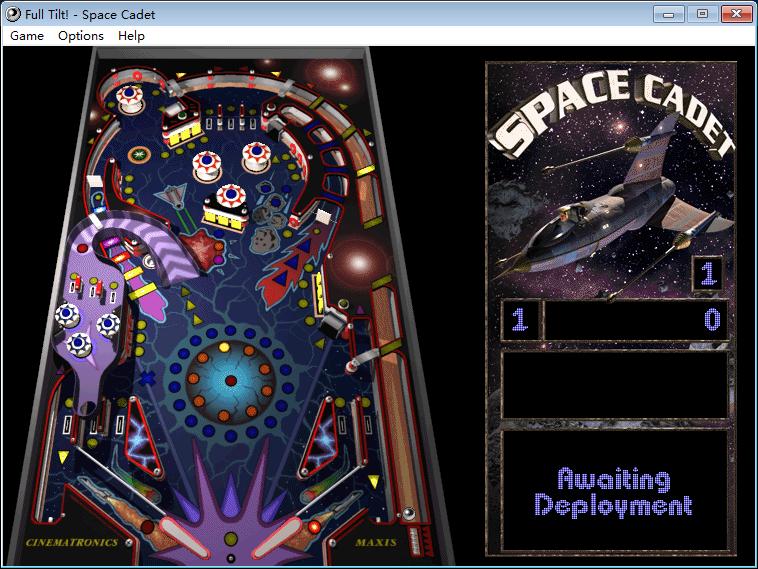758x569 pixels.
Task: Click the empty mission info panel
Action: pyautogui.click(x=615, y=385)
